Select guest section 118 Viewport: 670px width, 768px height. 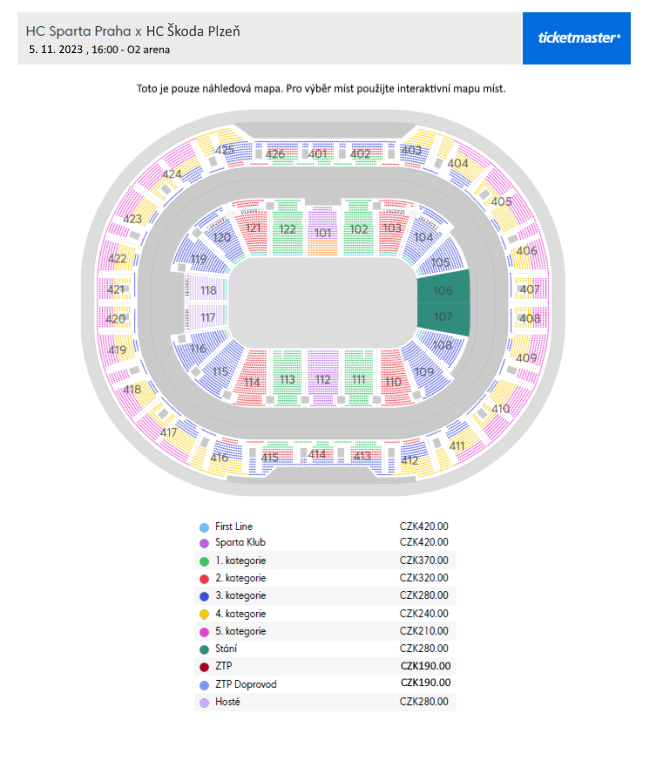click(208, 290)
